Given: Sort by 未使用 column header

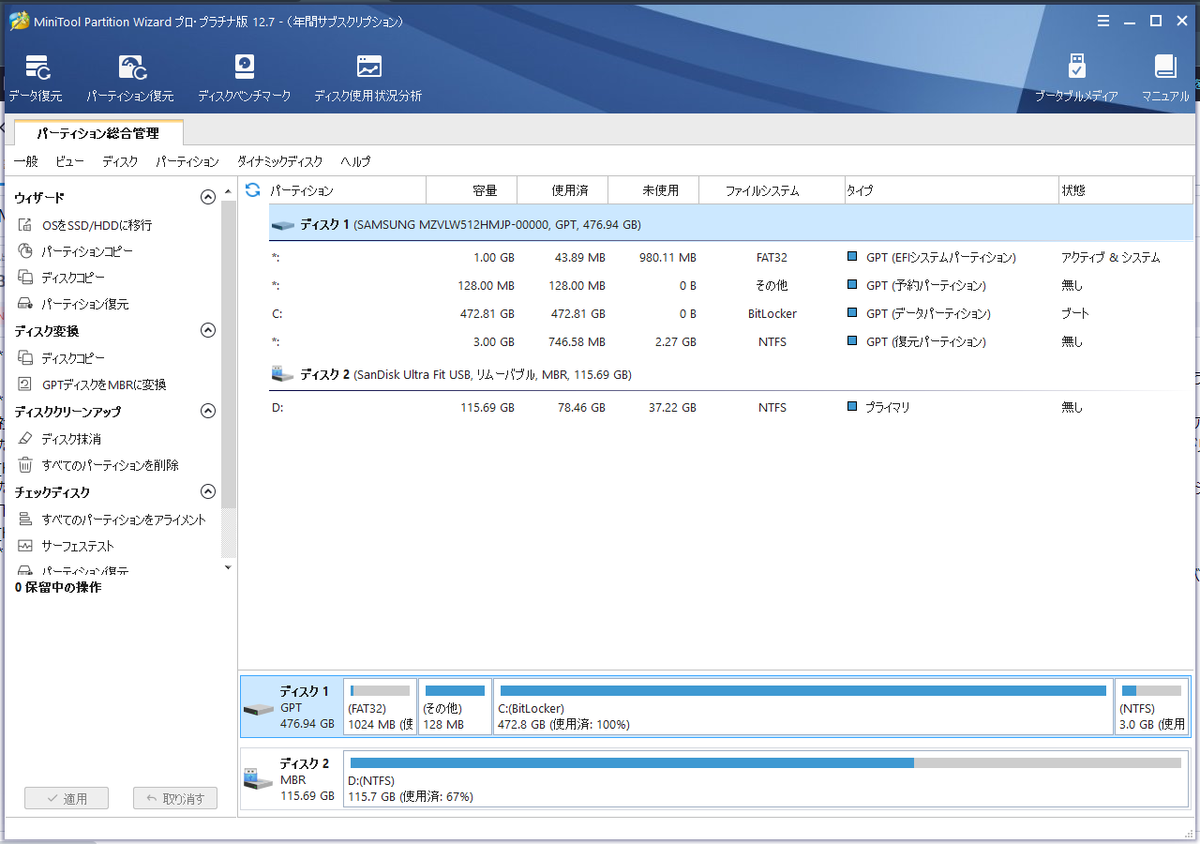Looking at the screenshot, I should point(653,190).
